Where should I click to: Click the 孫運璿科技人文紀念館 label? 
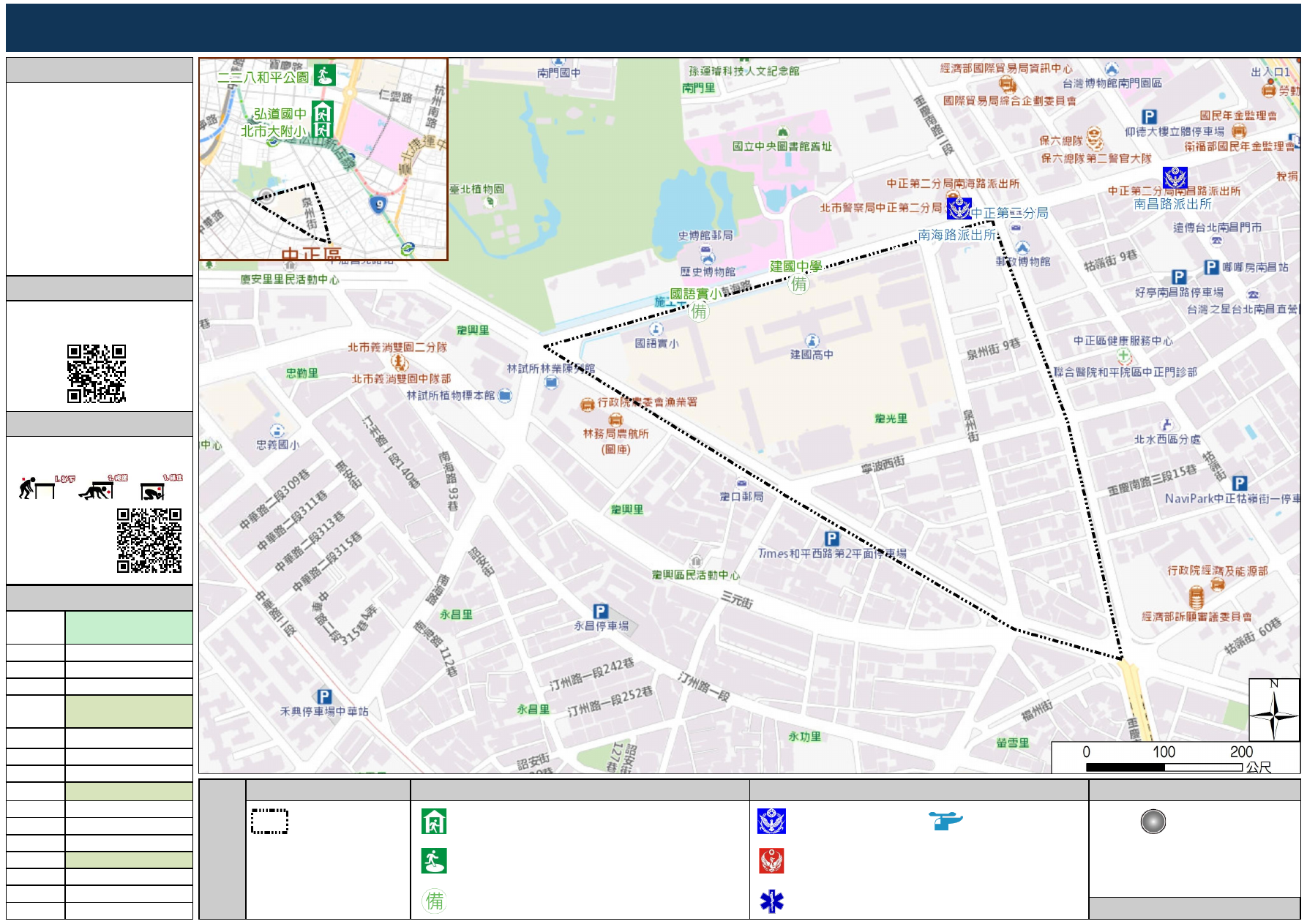(x=744, y=71)
